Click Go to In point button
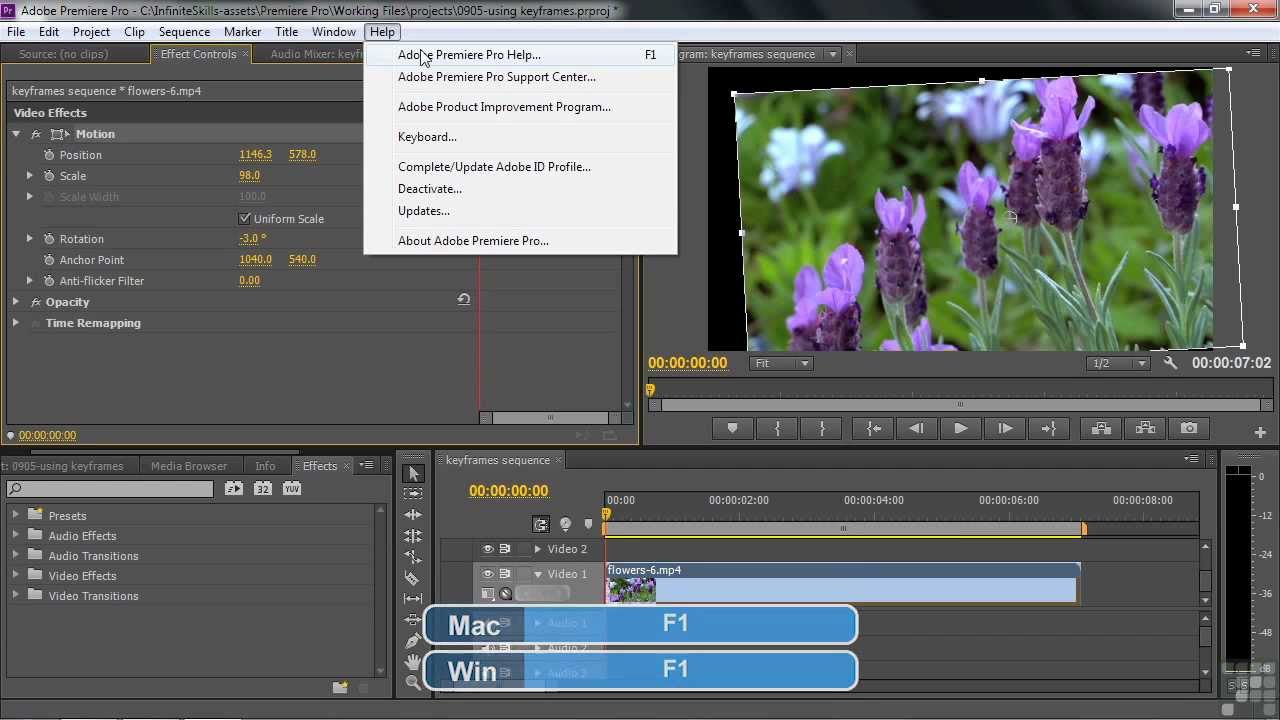Screen dimensions: 1280x720 pos(874,428)
